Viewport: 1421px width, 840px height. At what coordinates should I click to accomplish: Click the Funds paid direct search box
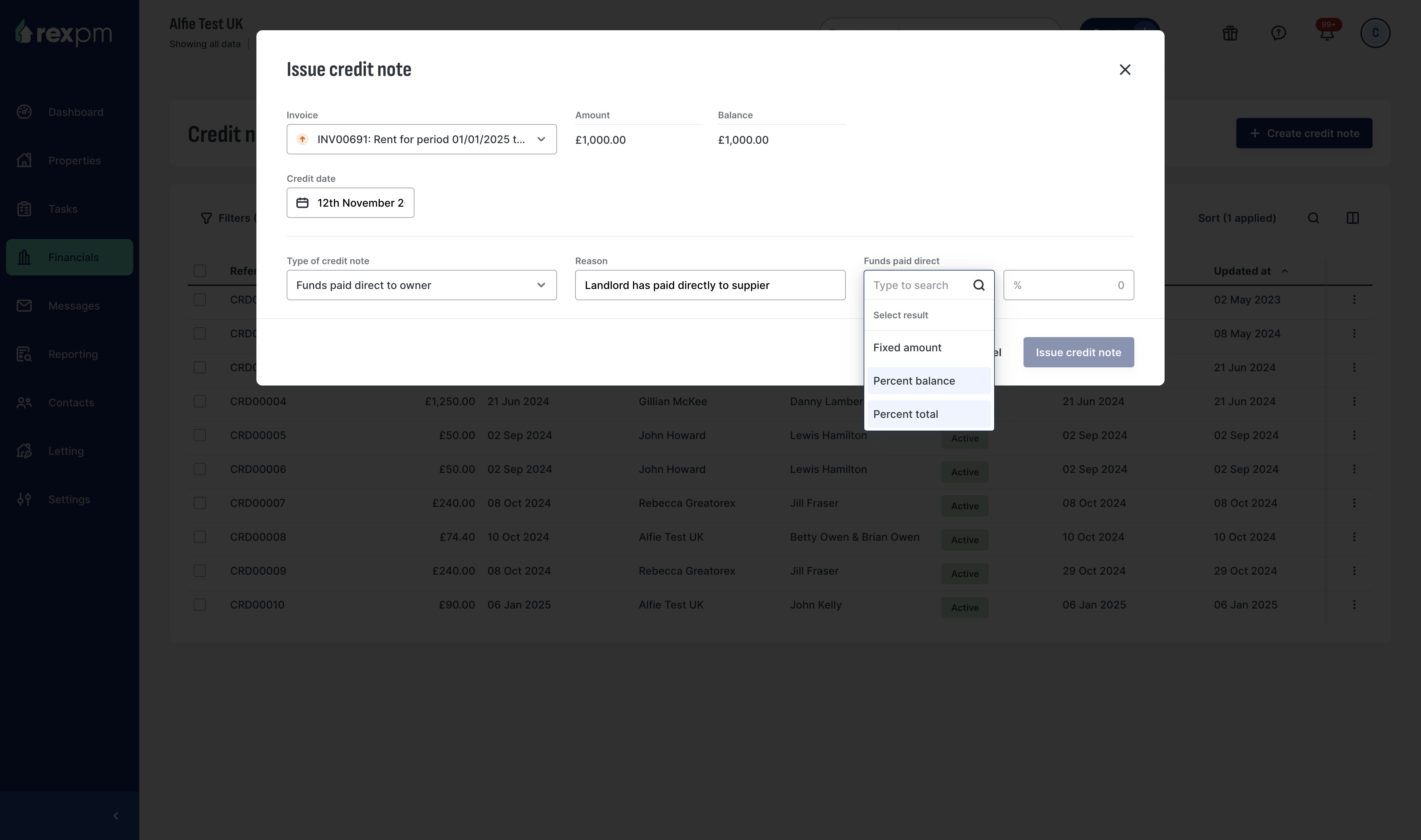(928, 285)
